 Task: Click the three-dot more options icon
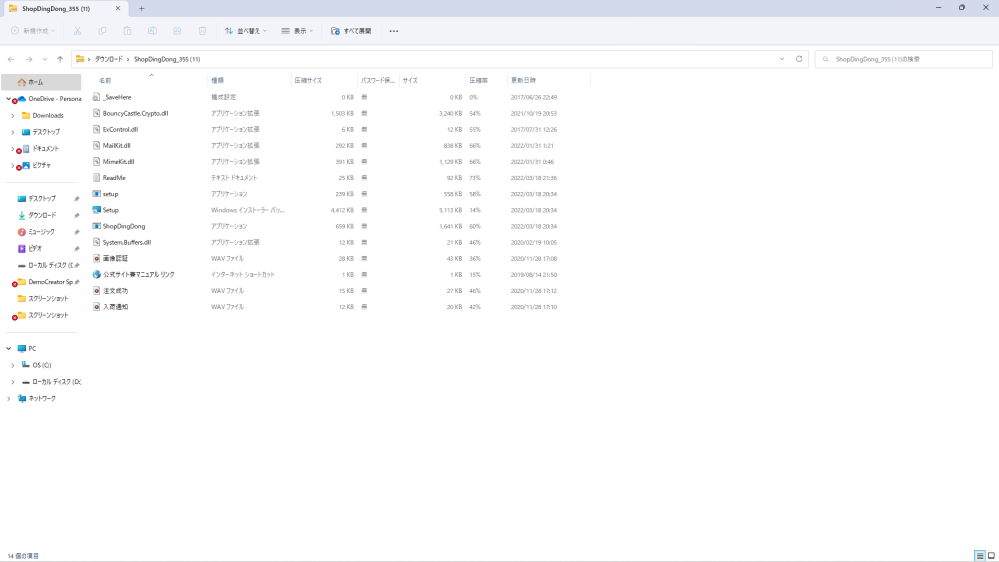394,31
